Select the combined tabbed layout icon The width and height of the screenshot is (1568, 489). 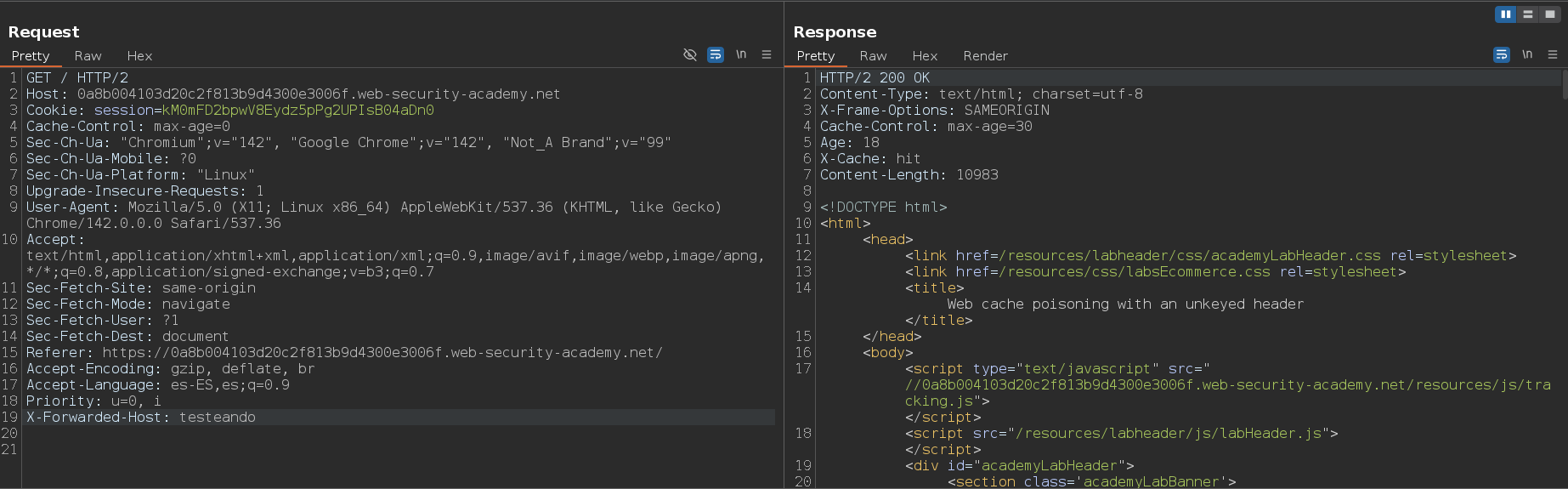(1549, 14)
